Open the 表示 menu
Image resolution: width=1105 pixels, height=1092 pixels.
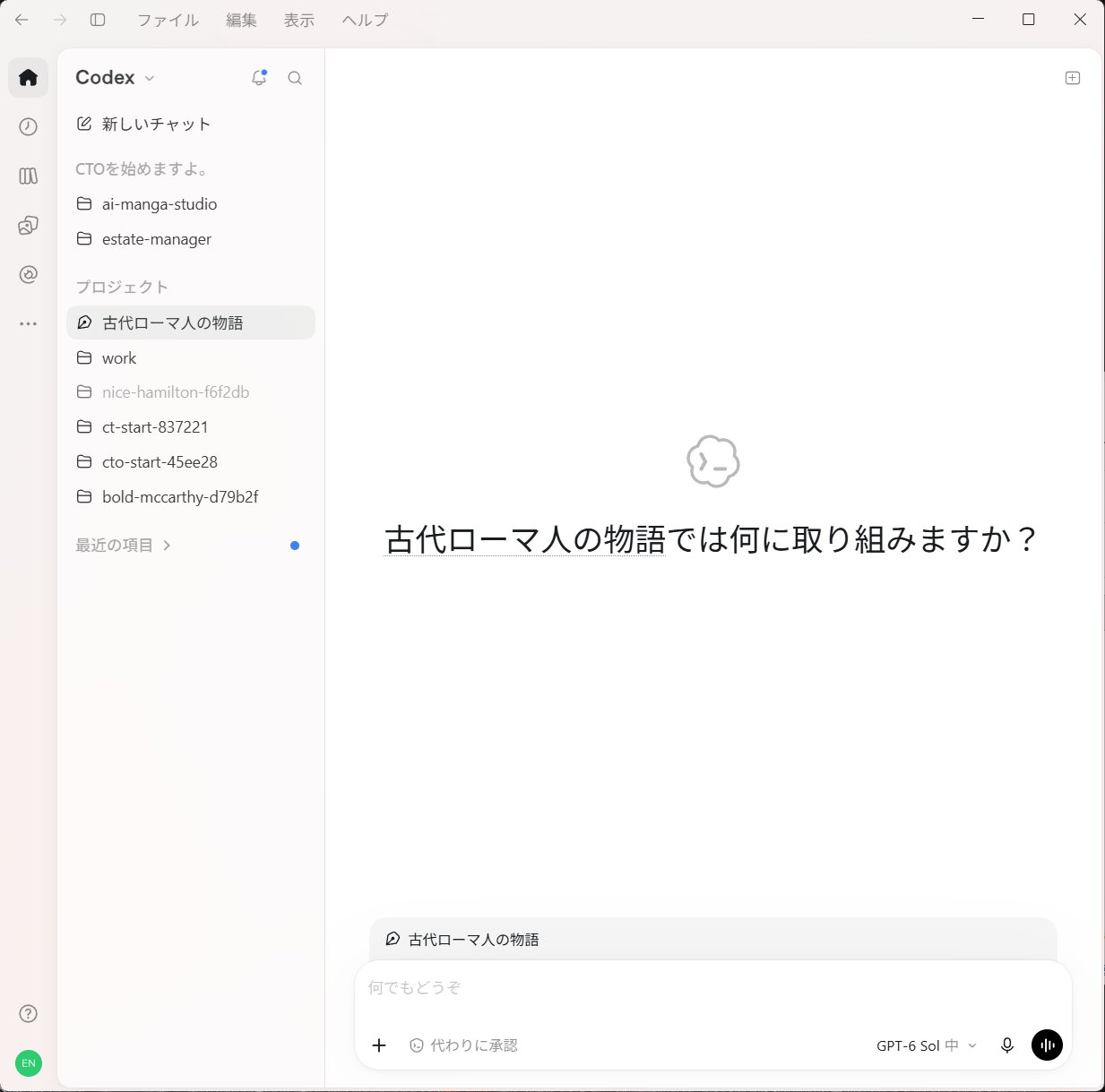(299, 20)
